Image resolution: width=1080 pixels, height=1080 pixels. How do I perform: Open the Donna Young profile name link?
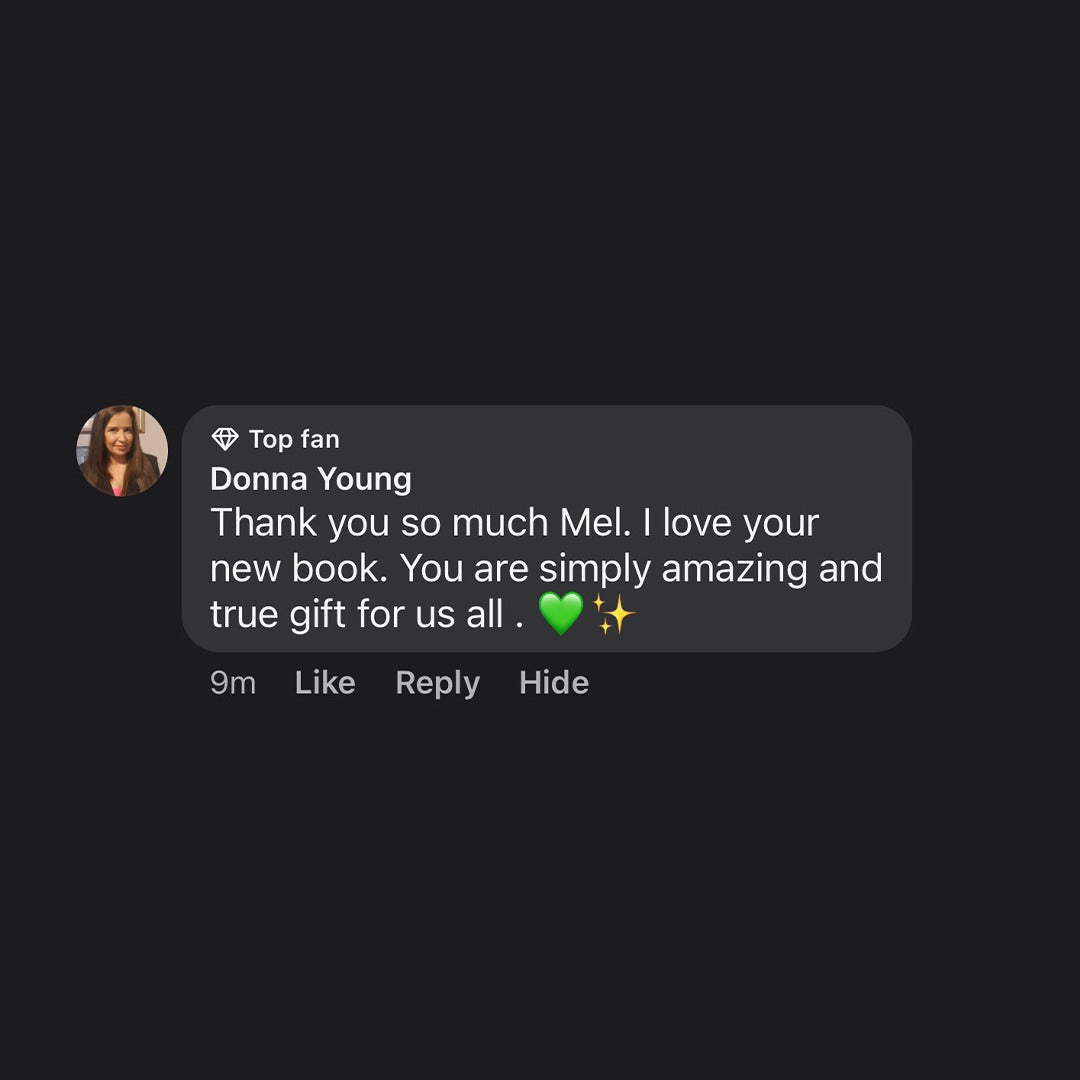click(x=311, y=479)
